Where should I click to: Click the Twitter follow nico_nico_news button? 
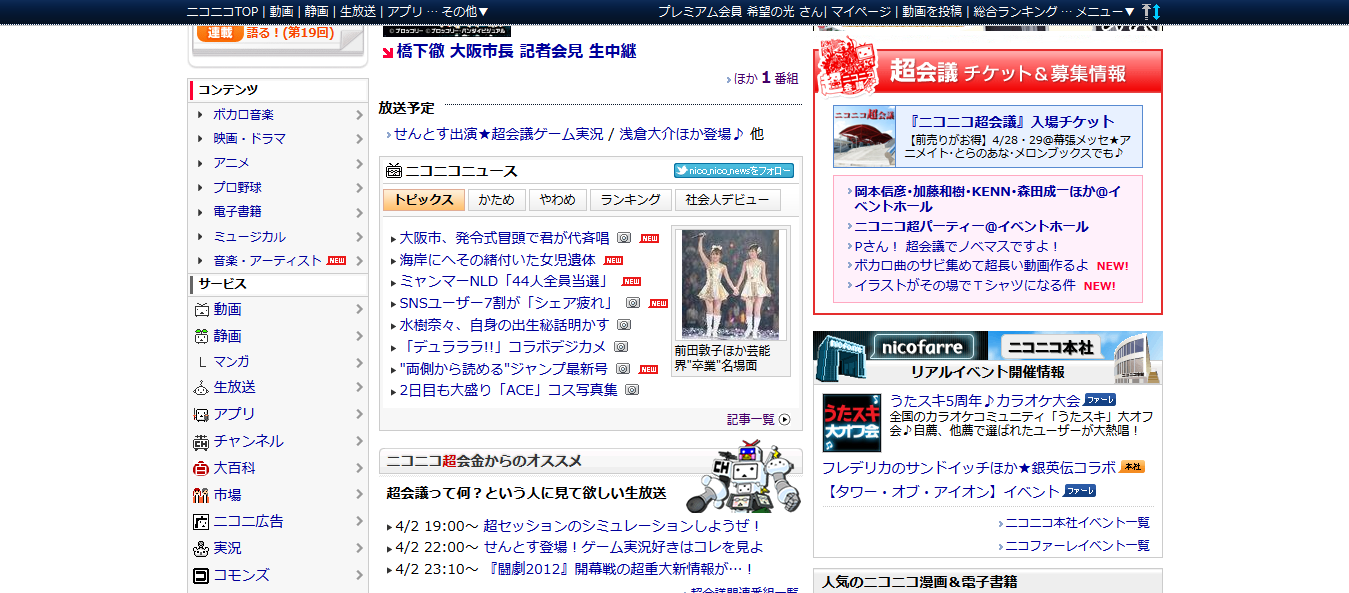pyautogui.click(x=734, y=171)
